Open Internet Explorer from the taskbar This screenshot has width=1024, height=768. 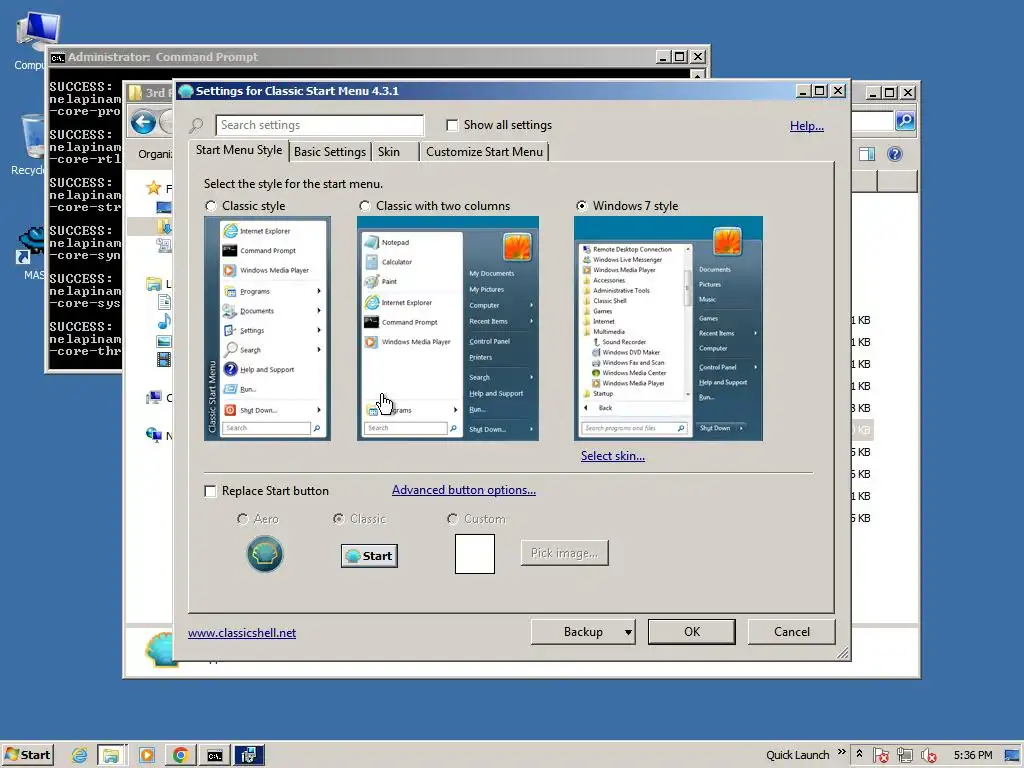tap(80, 755)
